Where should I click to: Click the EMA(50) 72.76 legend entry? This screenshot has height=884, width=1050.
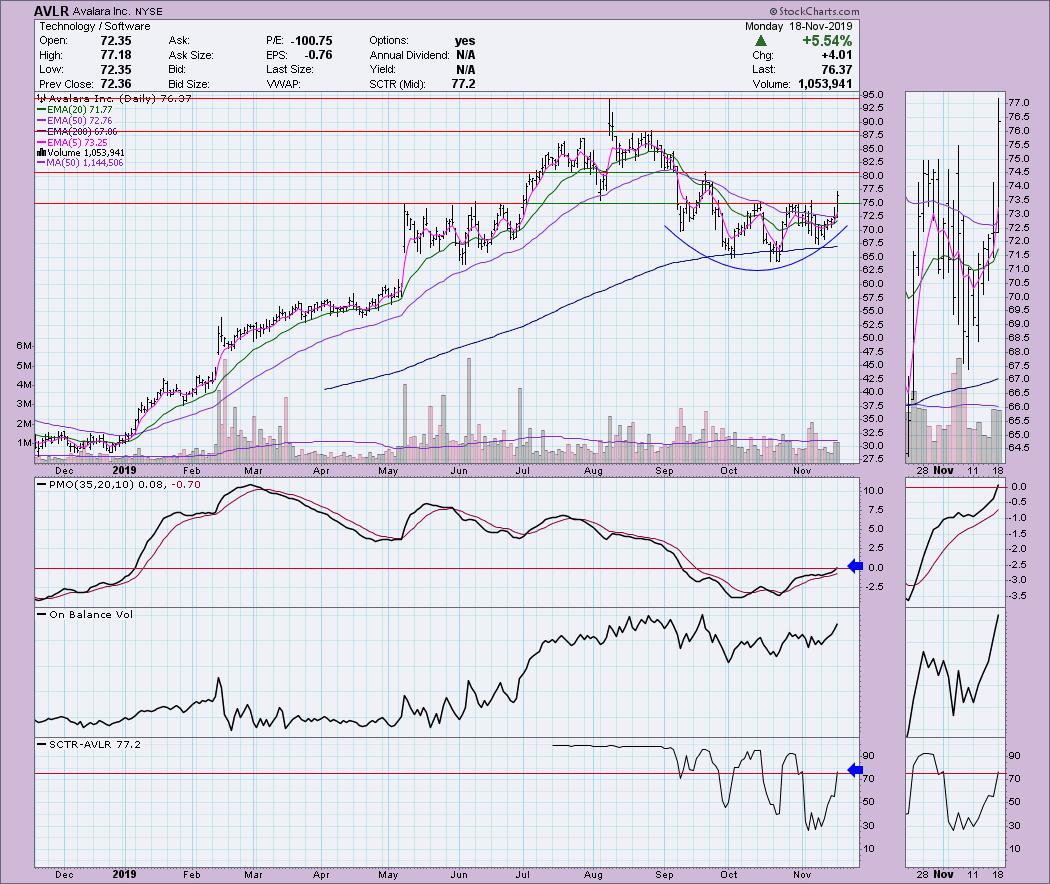coord(74,121)
